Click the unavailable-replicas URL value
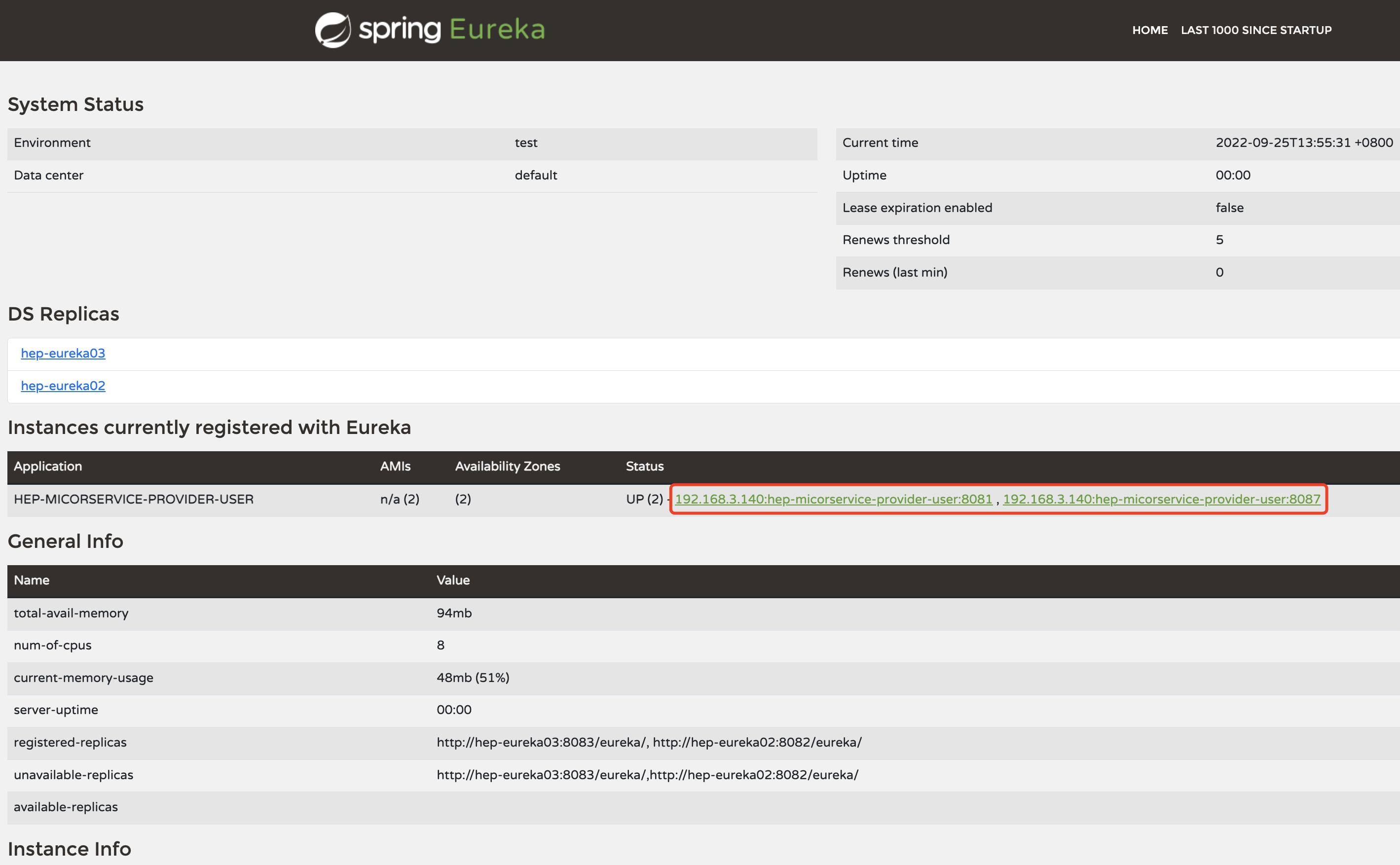Image resolution: width=1400 pixels, height=865 pixels. click(647, 775)
